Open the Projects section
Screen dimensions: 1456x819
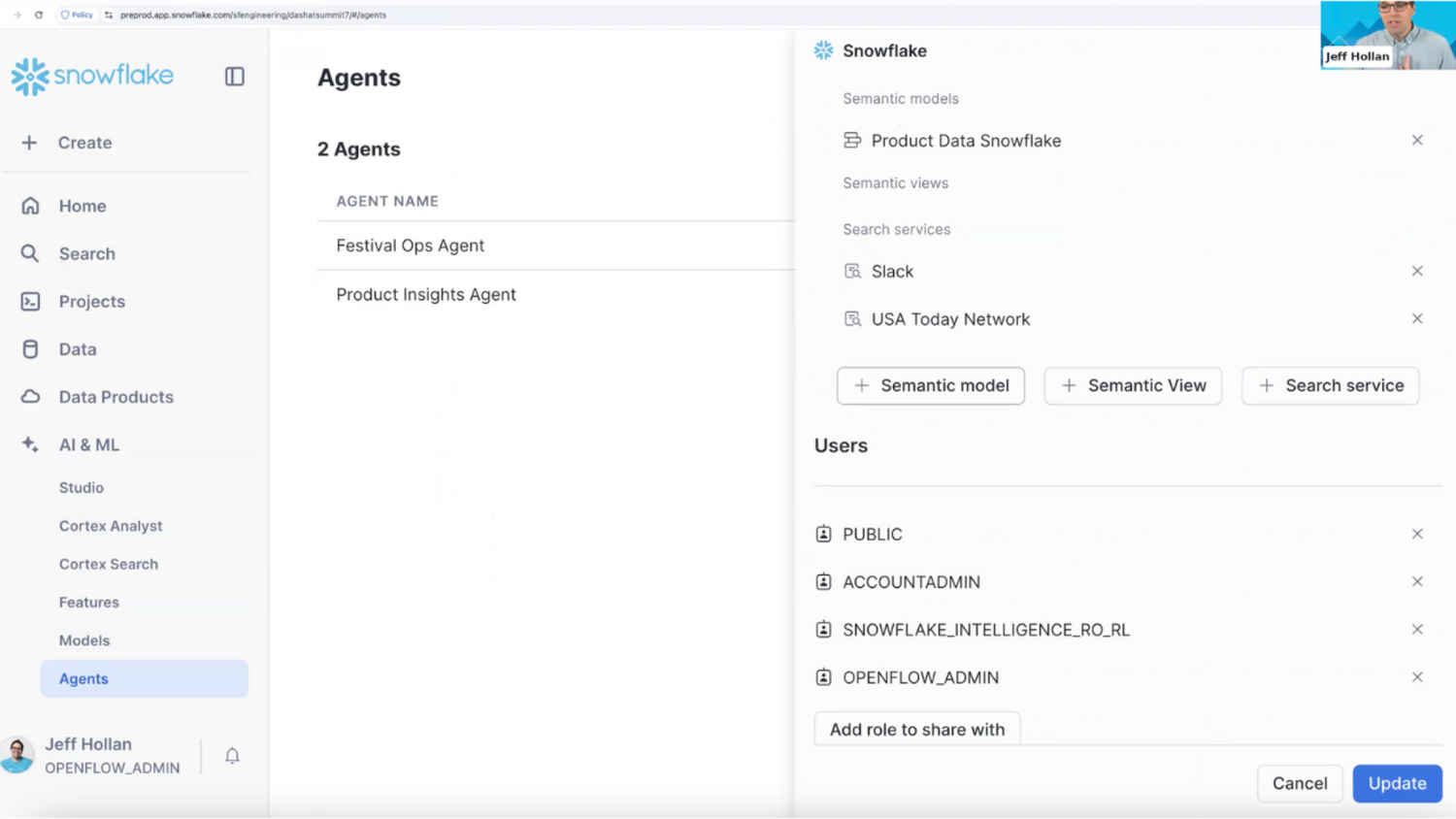tap(91, 302)
